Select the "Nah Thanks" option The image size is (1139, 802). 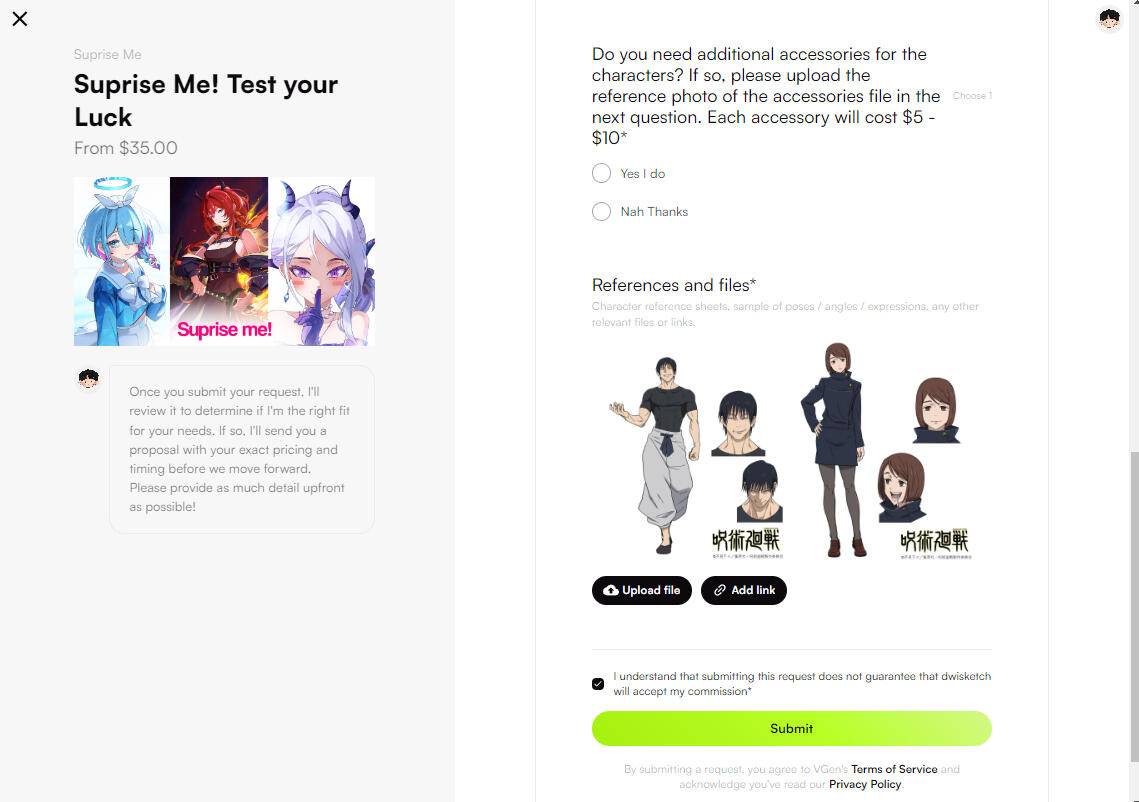click(601, 211)
